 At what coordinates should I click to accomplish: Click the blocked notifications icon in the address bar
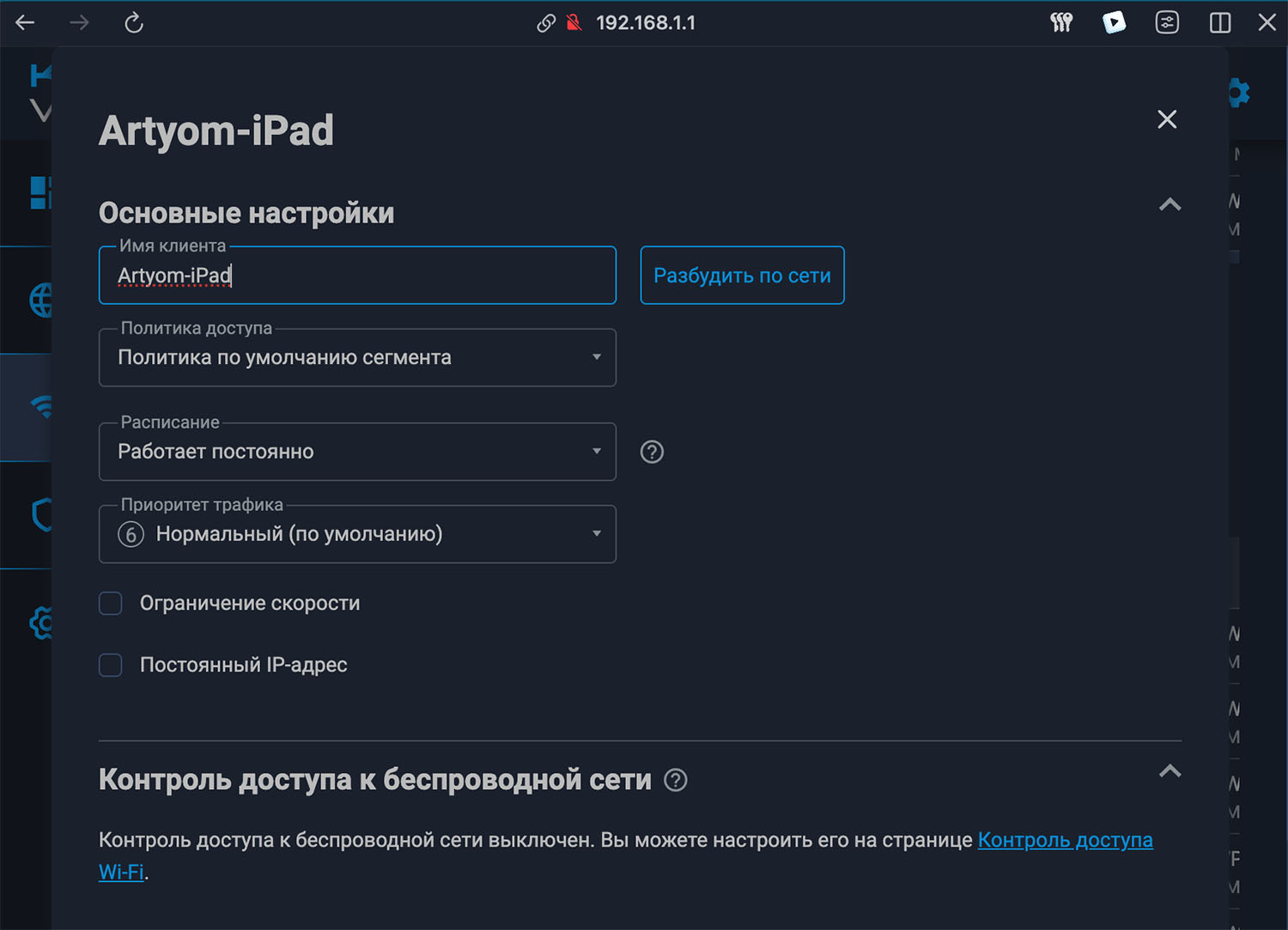click(574, 23)
